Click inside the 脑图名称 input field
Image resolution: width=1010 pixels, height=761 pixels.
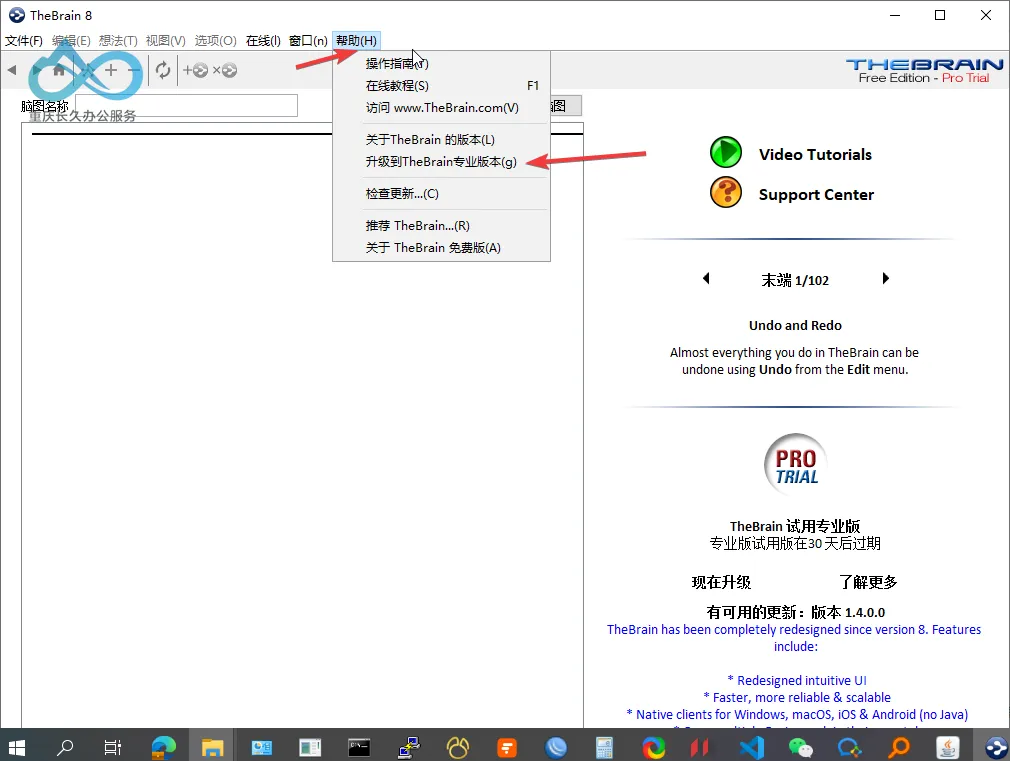tap(186, 106)
